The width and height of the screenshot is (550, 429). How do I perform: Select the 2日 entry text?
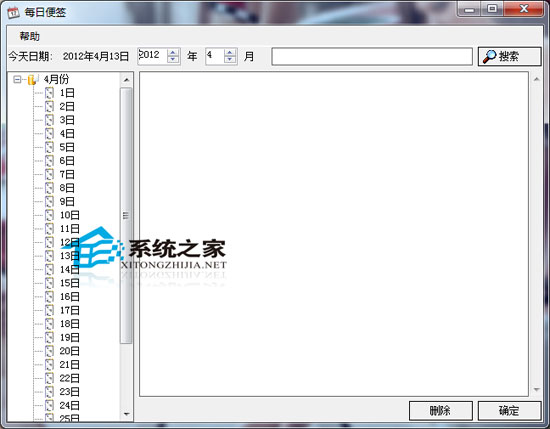coord(67,107)
